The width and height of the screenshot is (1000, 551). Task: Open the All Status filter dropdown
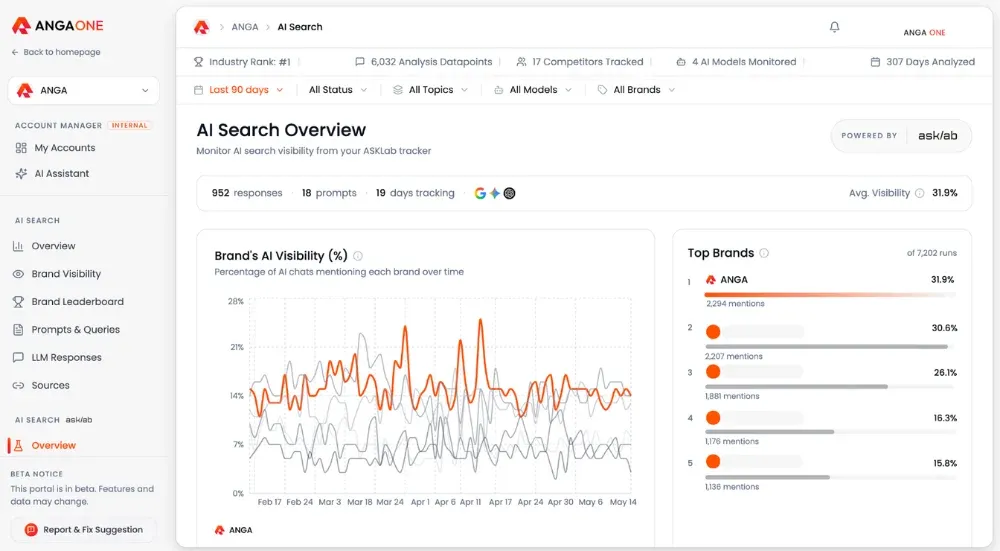pos(338,90)
